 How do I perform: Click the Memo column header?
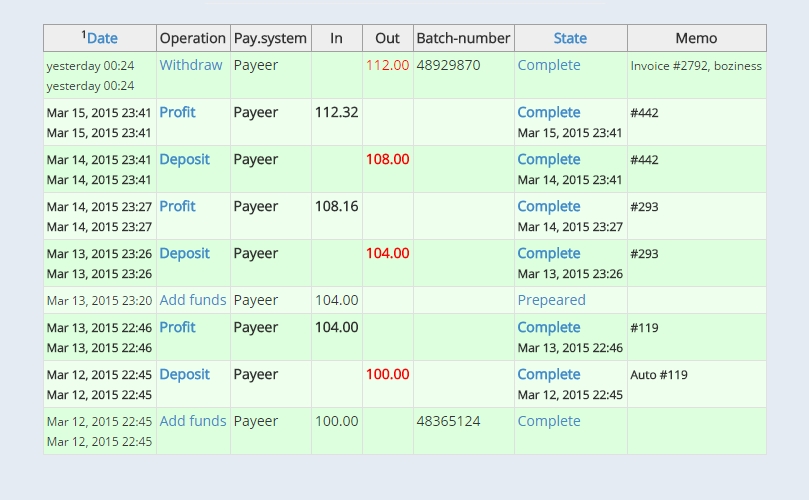696,38
